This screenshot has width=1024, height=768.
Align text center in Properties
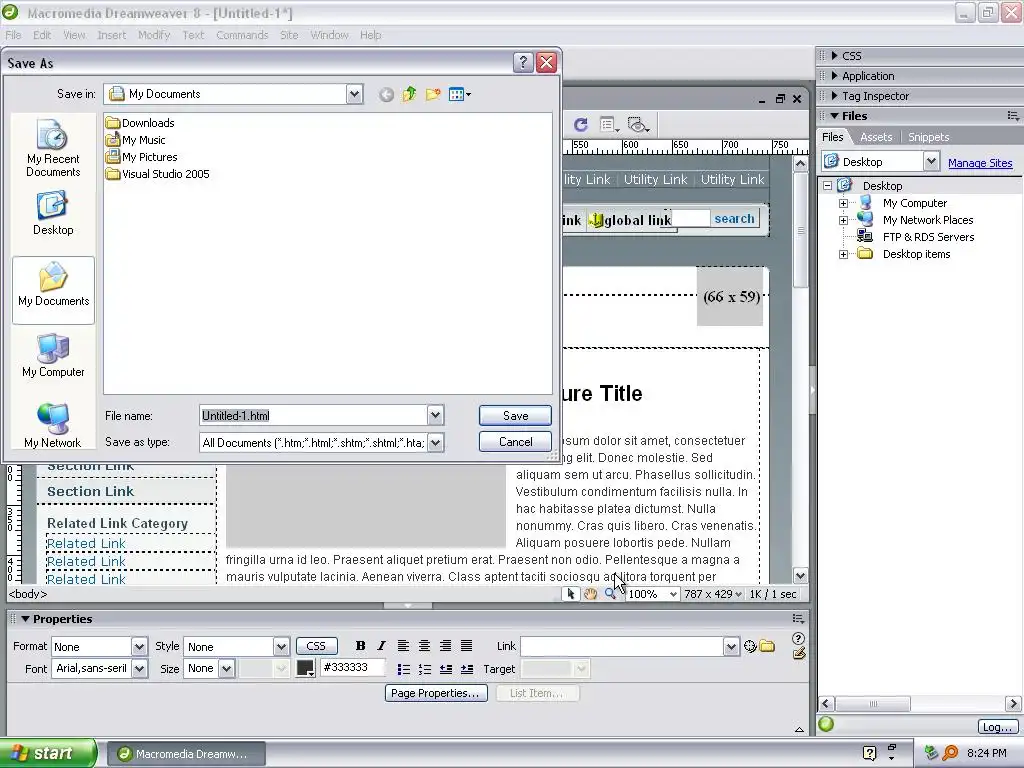pos(424,646)
